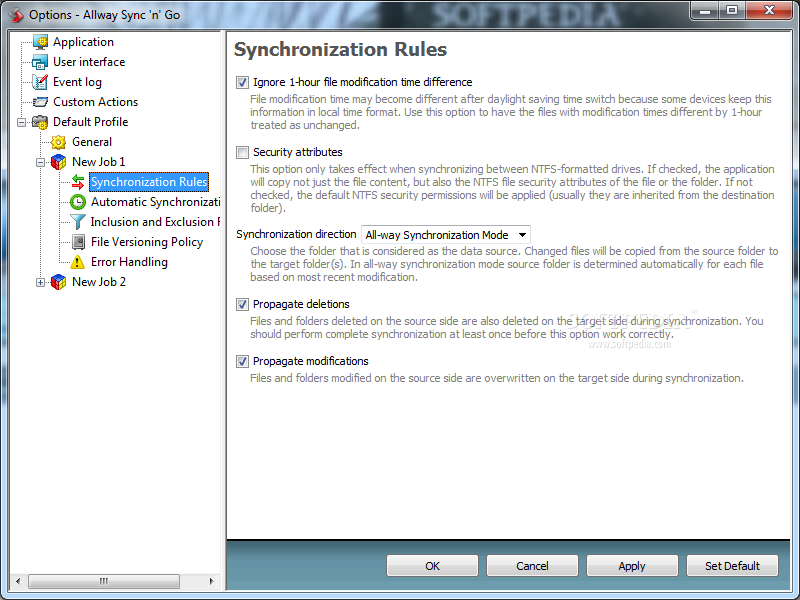Select the Synchronization Rules tree item
Viewport: 800px width, 600px height.
(x=149, y=182)
